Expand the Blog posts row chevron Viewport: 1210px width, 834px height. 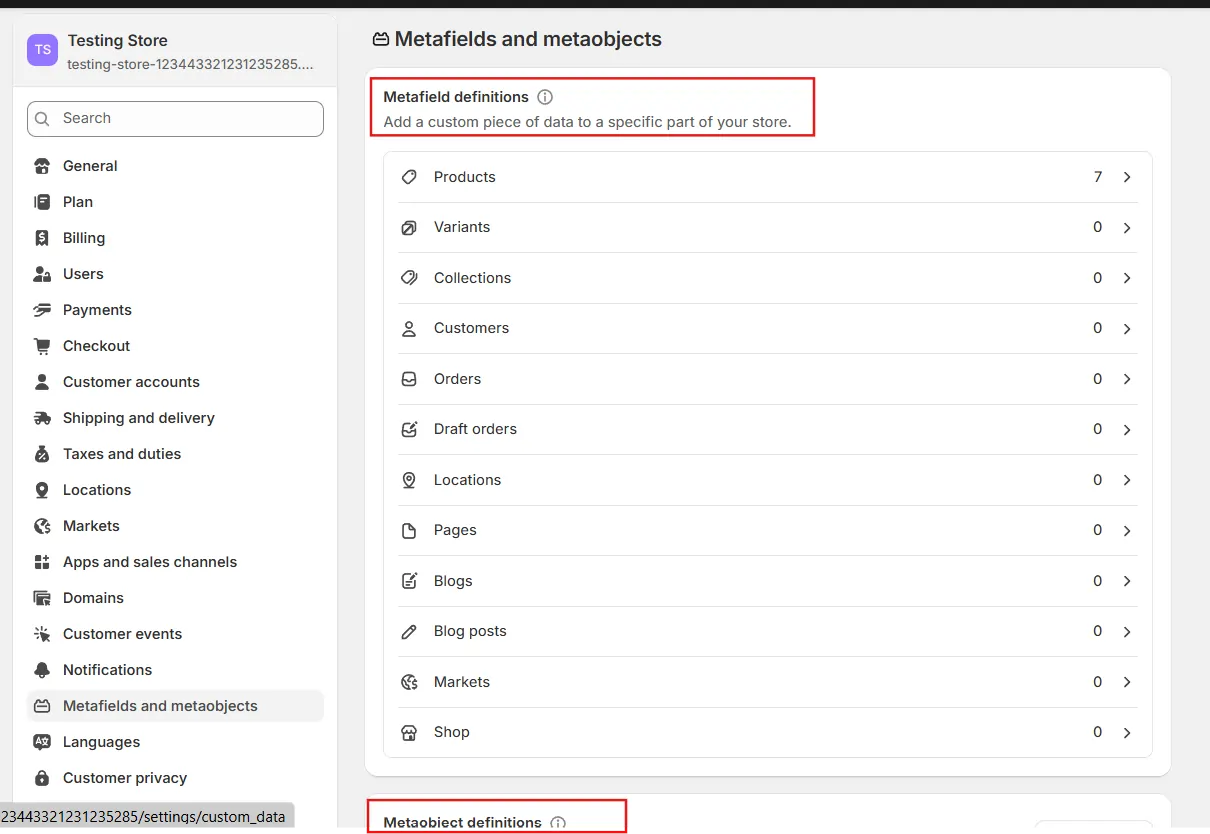[x=1127, y=631]
